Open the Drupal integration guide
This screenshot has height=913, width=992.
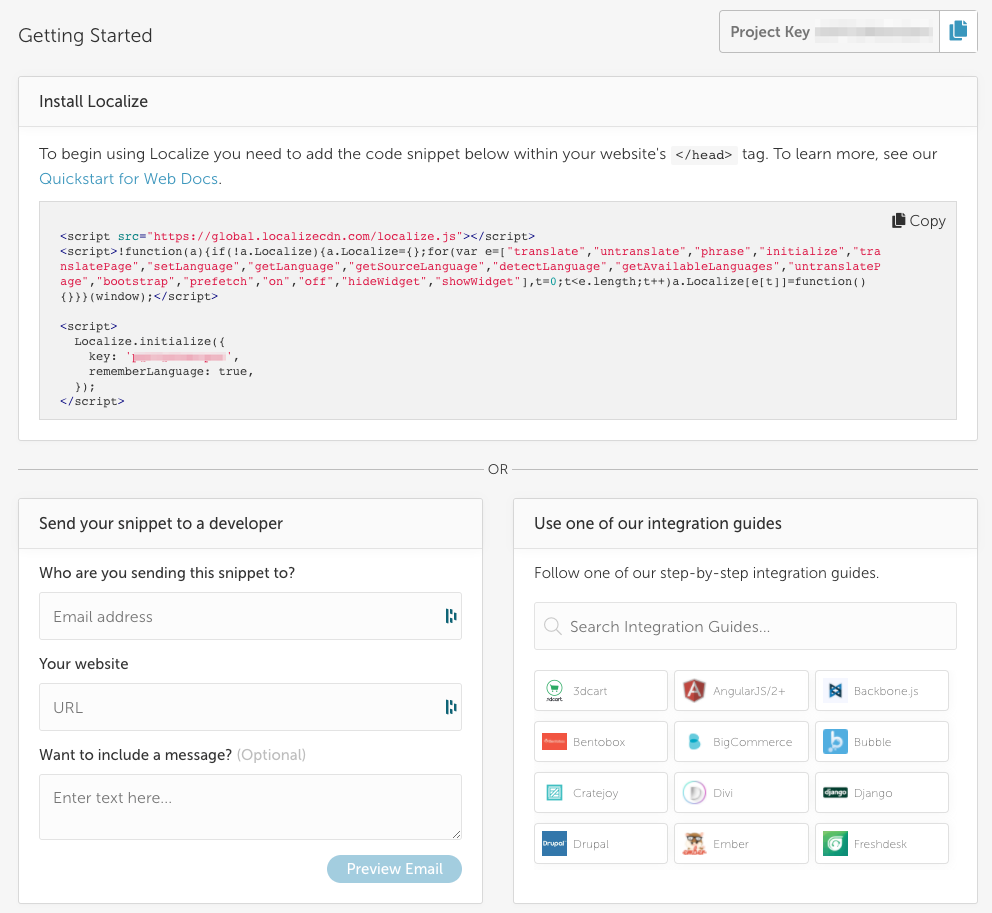pos(600,843)
